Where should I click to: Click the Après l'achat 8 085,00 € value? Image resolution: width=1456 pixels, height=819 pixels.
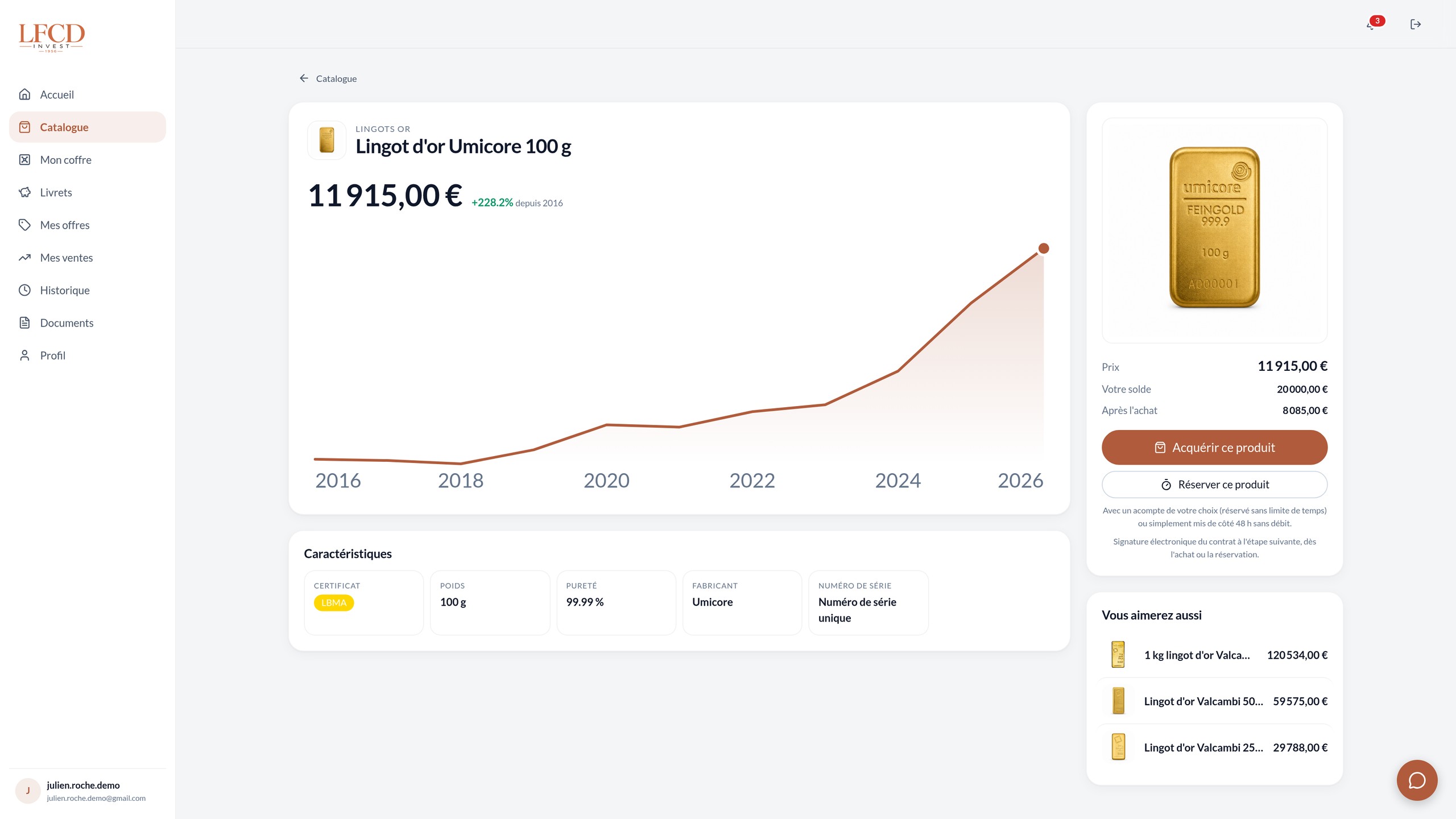(1305, 410)
